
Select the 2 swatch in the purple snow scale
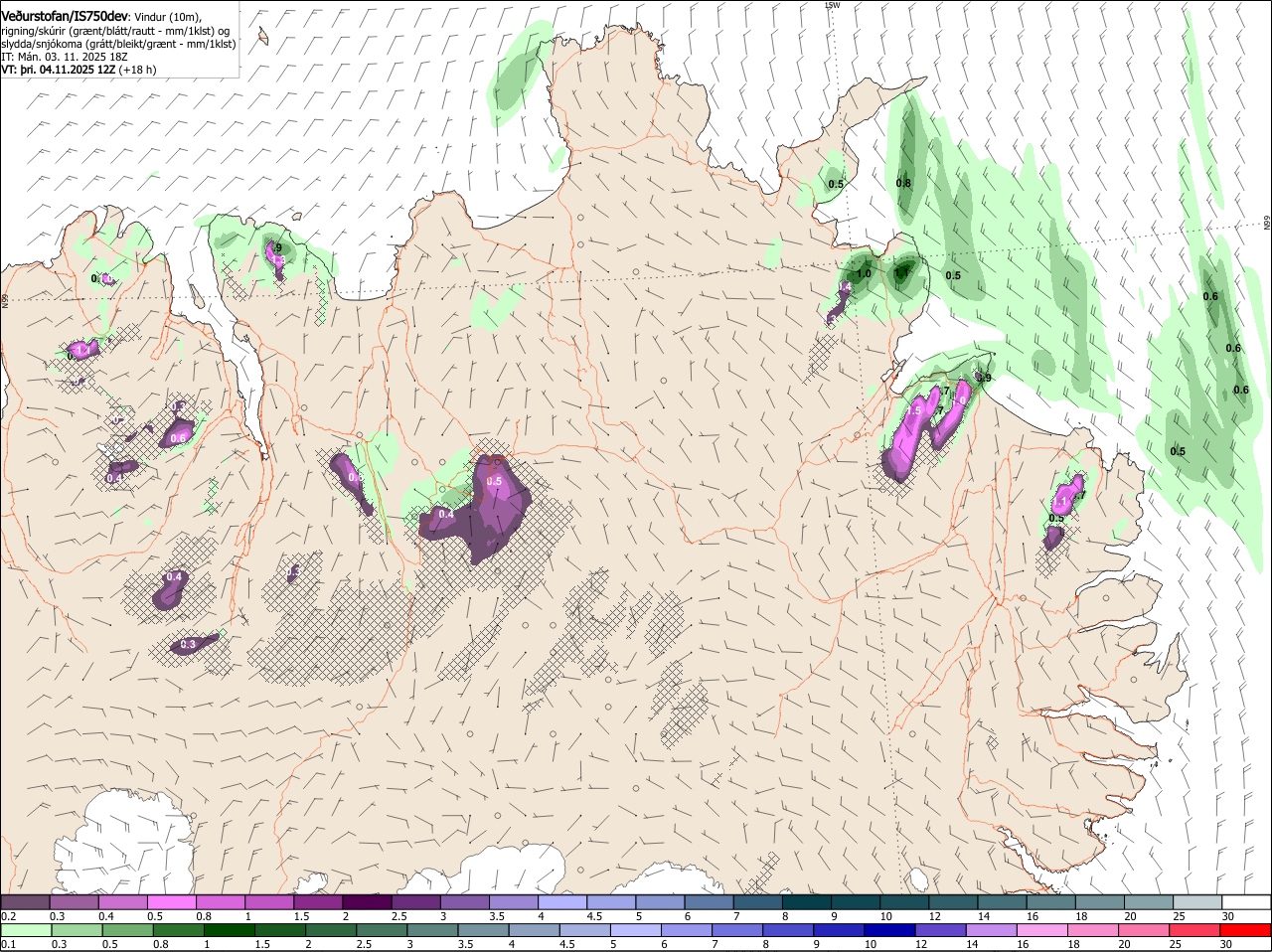point(367,901)
